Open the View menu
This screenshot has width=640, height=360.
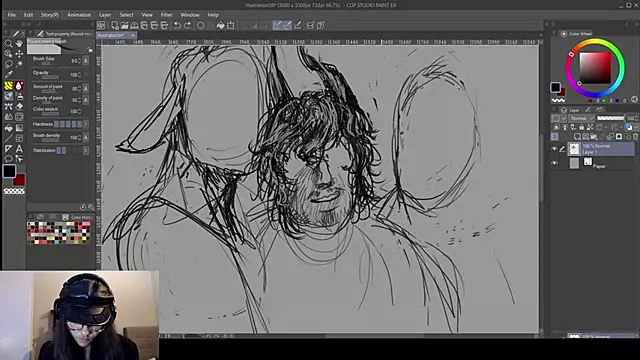(147, 15)
